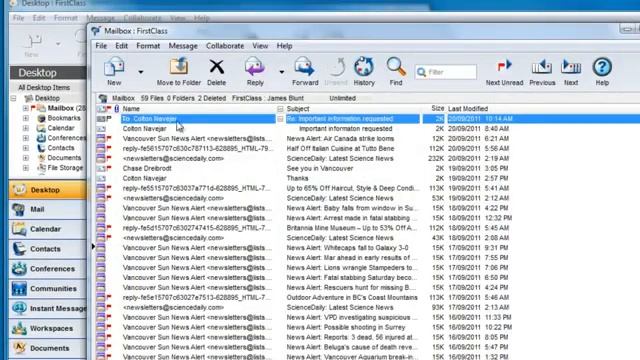Viewport: 640px width, 360px height.
Task: Select message from Chase Dreibrodt
Action: (147, 168)
